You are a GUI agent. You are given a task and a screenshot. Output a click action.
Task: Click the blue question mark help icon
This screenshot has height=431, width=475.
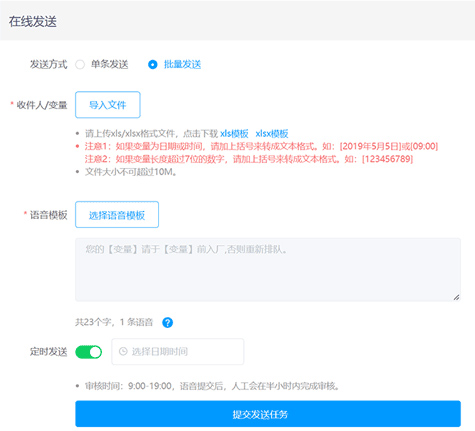tap(167, 322)
